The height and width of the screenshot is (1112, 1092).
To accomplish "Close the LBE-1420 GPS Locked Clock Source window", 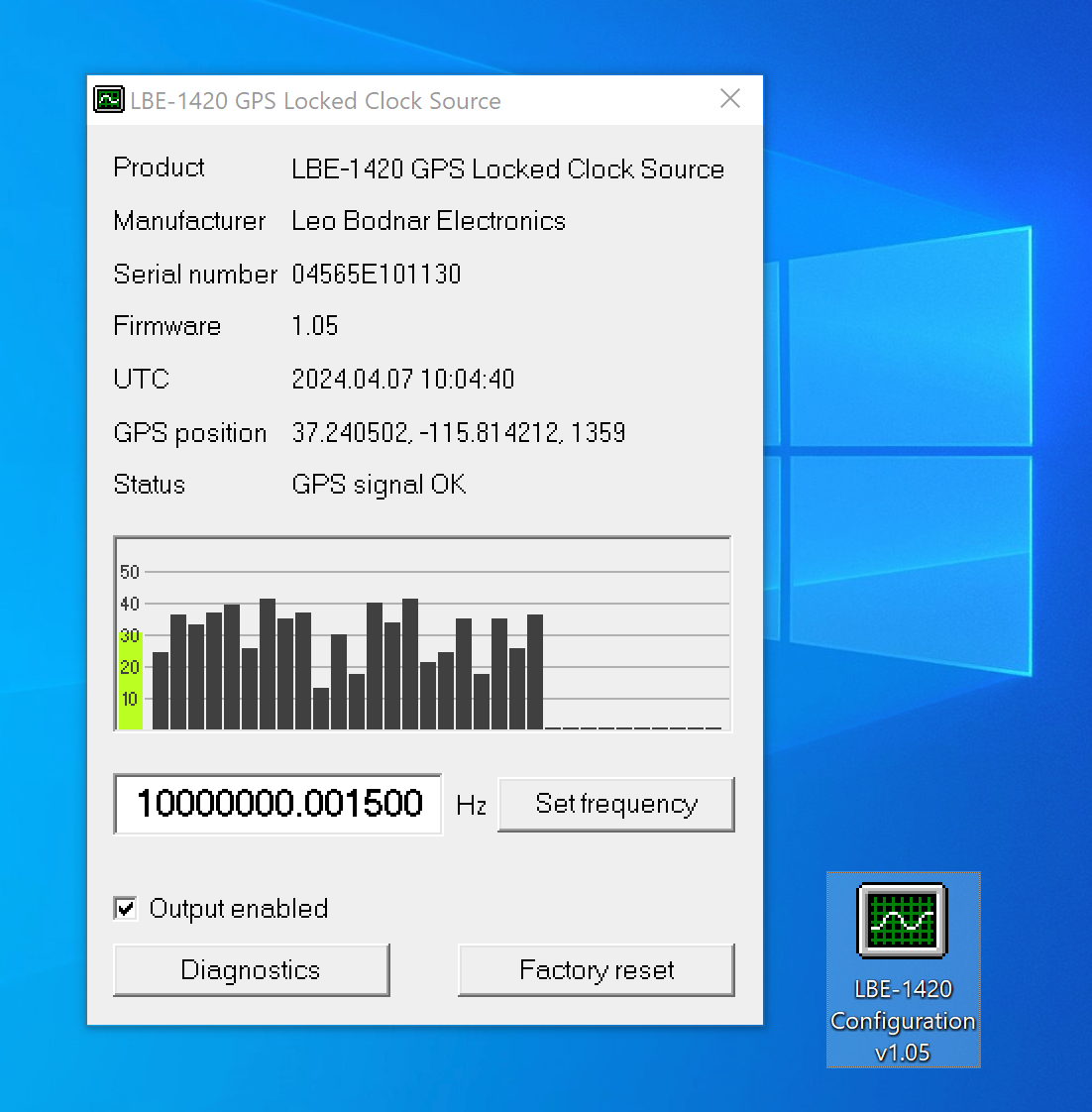I will pyautogui.click(x=729, y=98).
